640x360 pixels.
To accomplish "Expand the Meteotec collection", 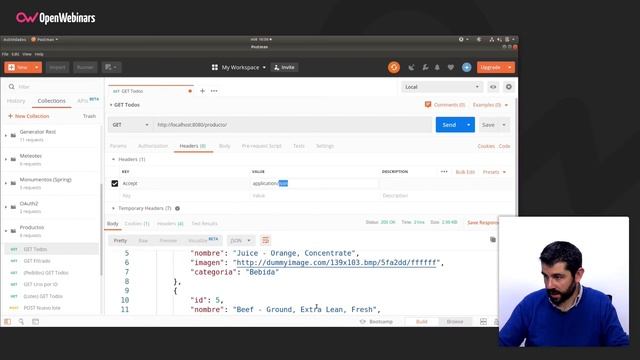I will click(x=6, y=159).
